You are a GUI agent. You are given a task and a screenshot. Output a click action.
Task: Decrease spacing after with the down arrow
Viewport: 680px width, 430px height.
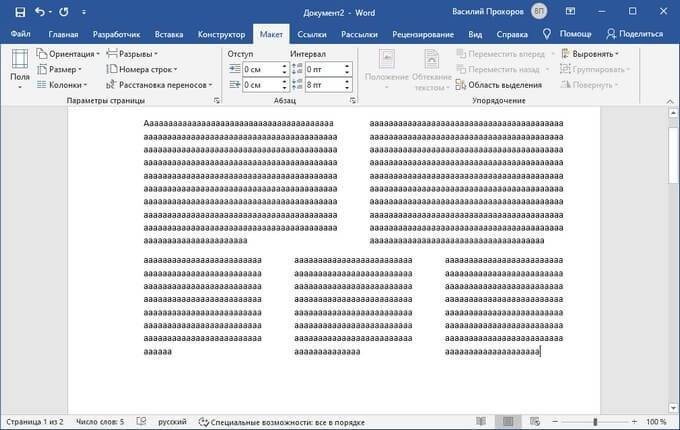347,88
